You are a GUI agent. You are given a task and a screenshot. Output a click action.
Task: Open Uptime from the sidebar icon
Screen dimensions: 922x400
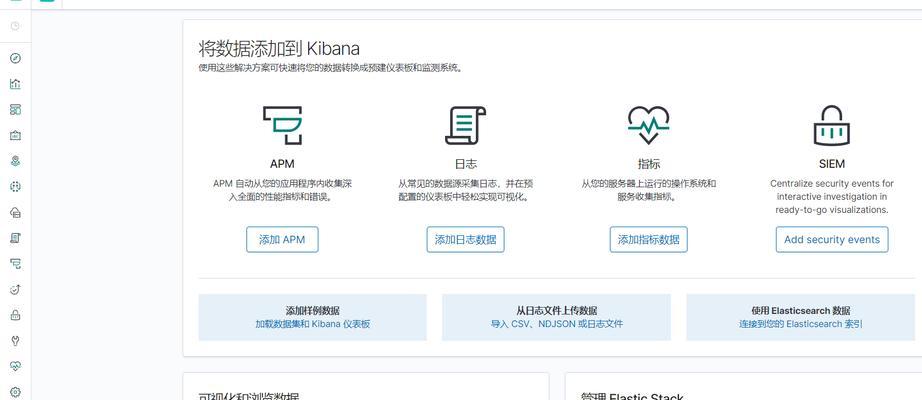click(15, 289)
